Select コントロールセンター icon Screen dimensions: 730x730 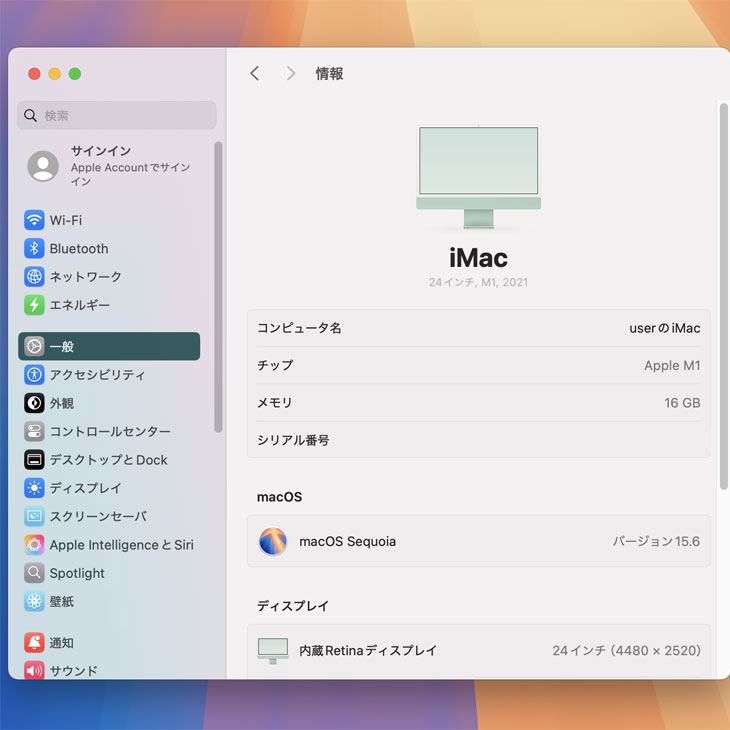click(x=34, y=432)
